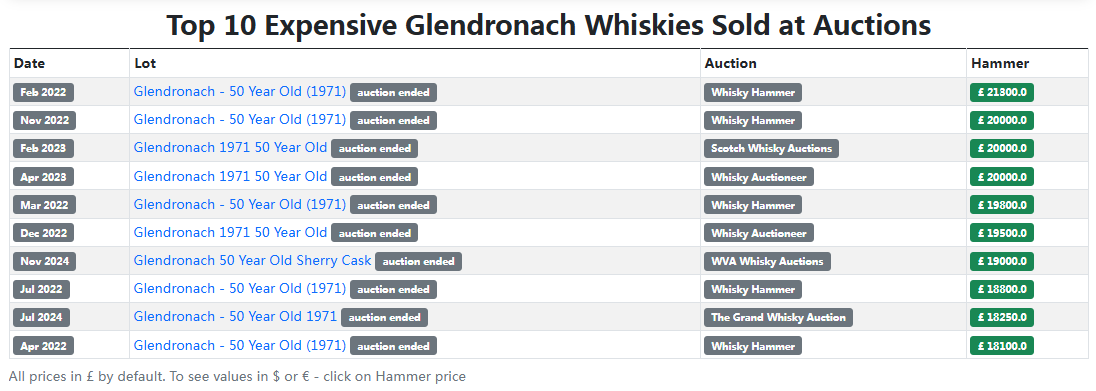Click the £ 18250.0 hammer price badge
This screenshot has height=391, width=1096.
pyautogui.click(x=1002, y=318)
